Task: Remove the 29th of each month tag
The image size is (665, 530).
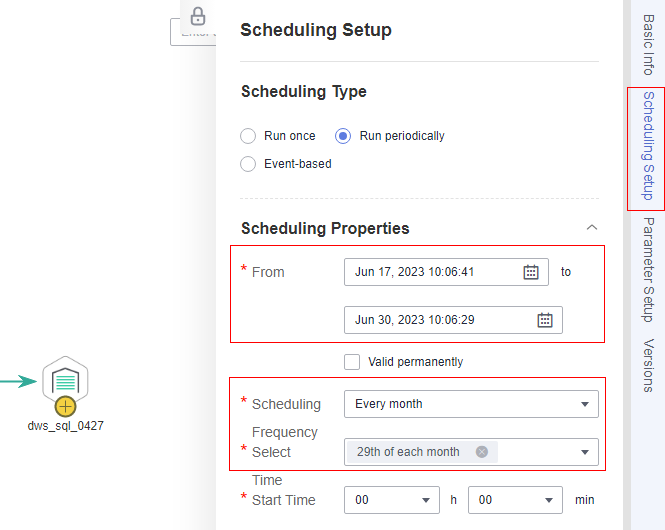Action: coord(482,452)
